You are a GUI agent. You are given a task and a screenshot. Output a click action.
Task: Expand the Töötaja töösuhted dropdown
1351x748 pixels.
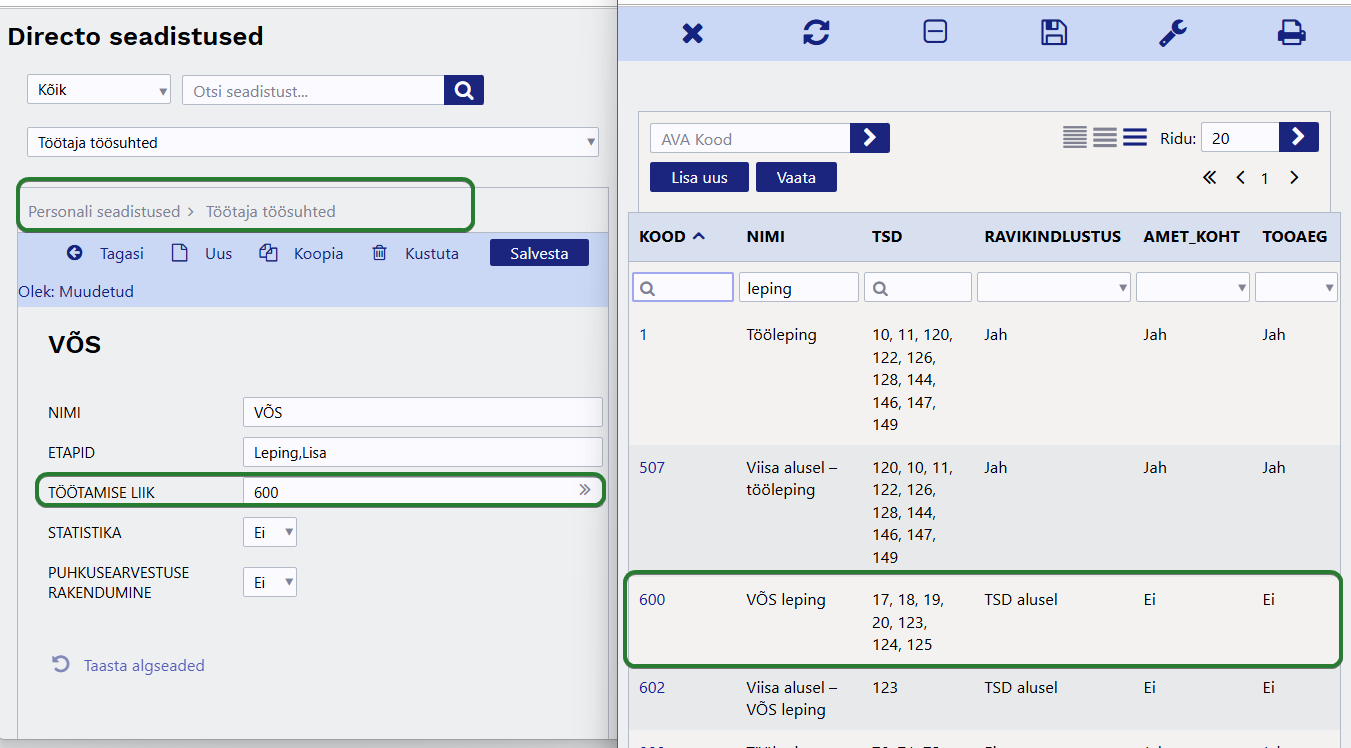click(x=312, y=143)
